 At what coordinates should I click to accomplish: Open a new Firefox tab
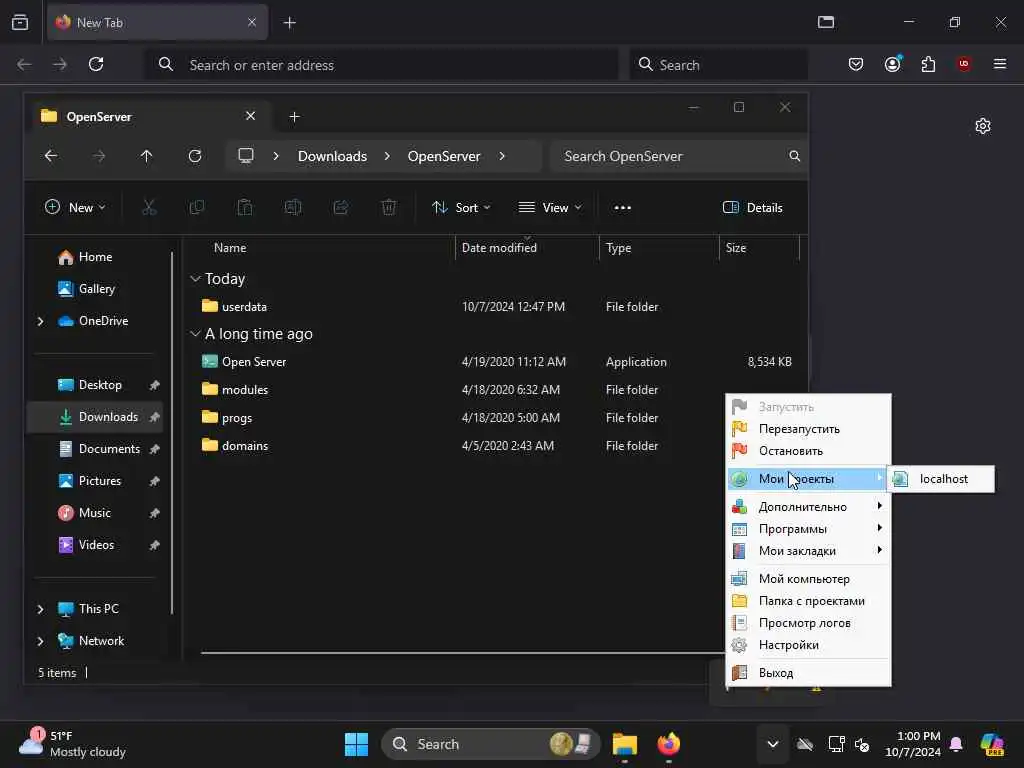click(x=289, y=23)
